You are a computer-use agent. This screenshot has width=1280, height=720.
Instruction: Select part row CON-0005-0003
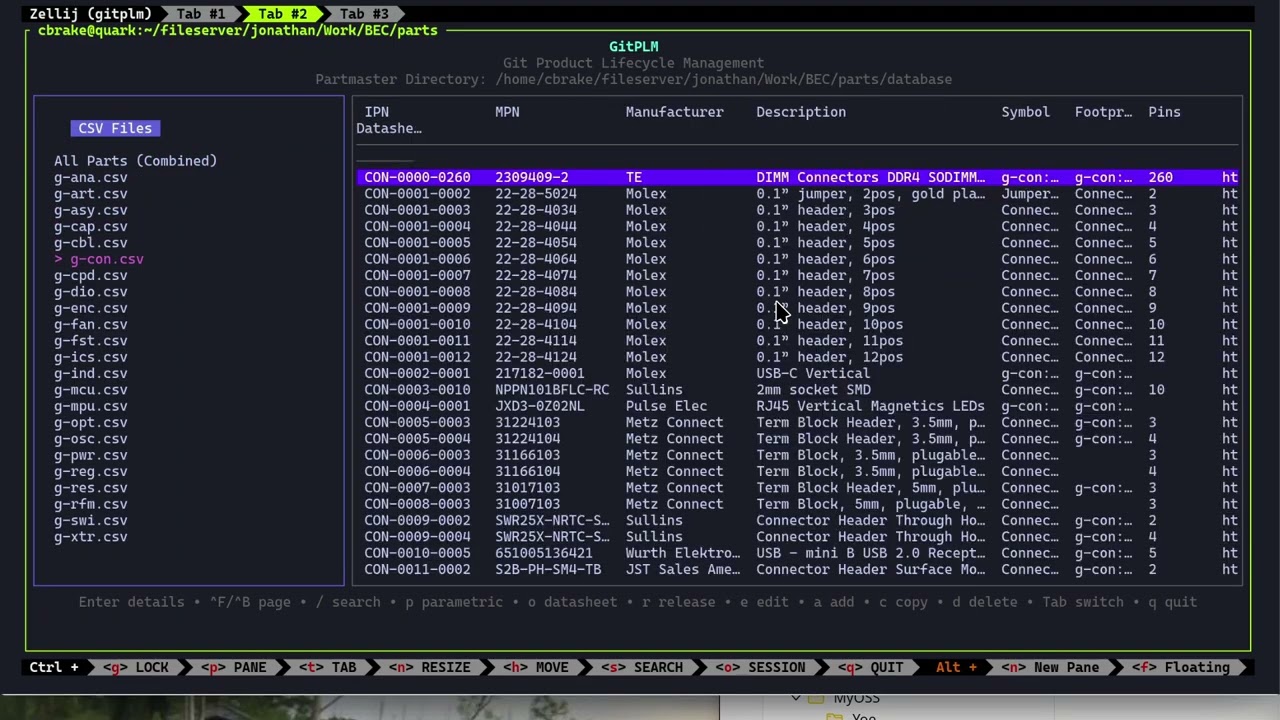pos(797,422)
